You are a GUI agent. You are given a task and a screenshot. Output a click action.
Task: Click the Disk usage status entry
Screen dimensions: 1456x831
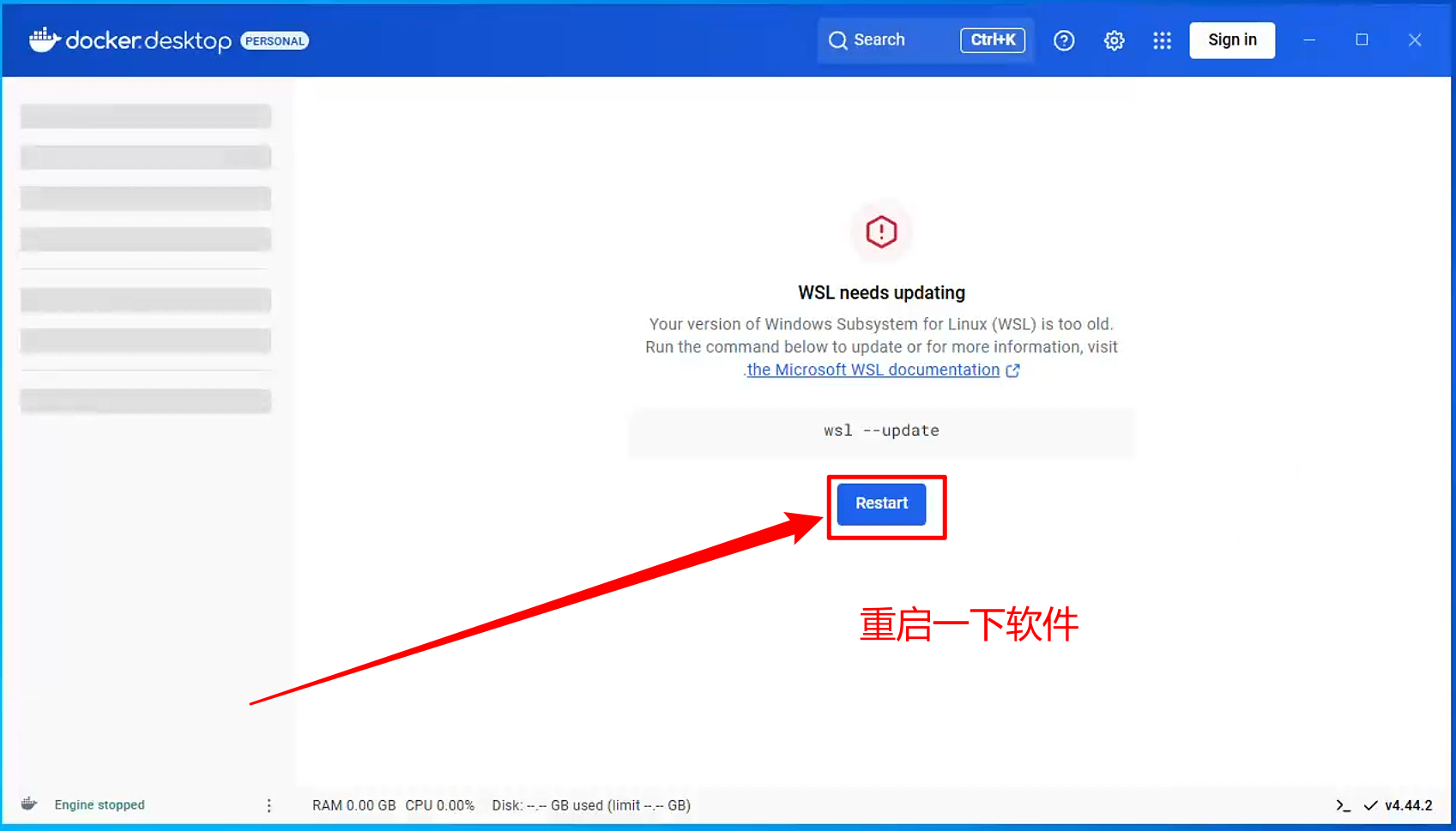(x=591, y=805)
